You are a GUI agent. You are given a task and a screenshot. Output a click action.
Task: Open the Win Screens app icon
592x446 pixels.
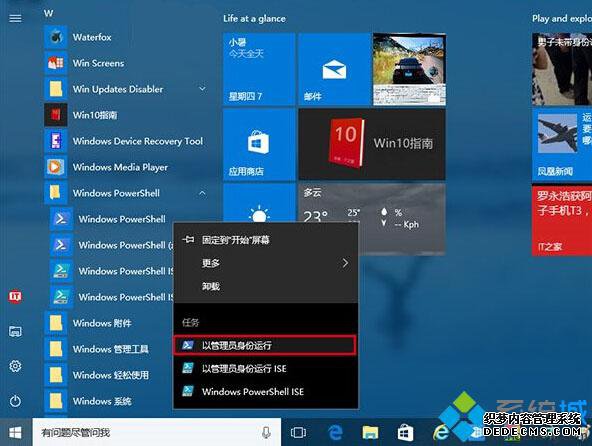click(56, 63)
